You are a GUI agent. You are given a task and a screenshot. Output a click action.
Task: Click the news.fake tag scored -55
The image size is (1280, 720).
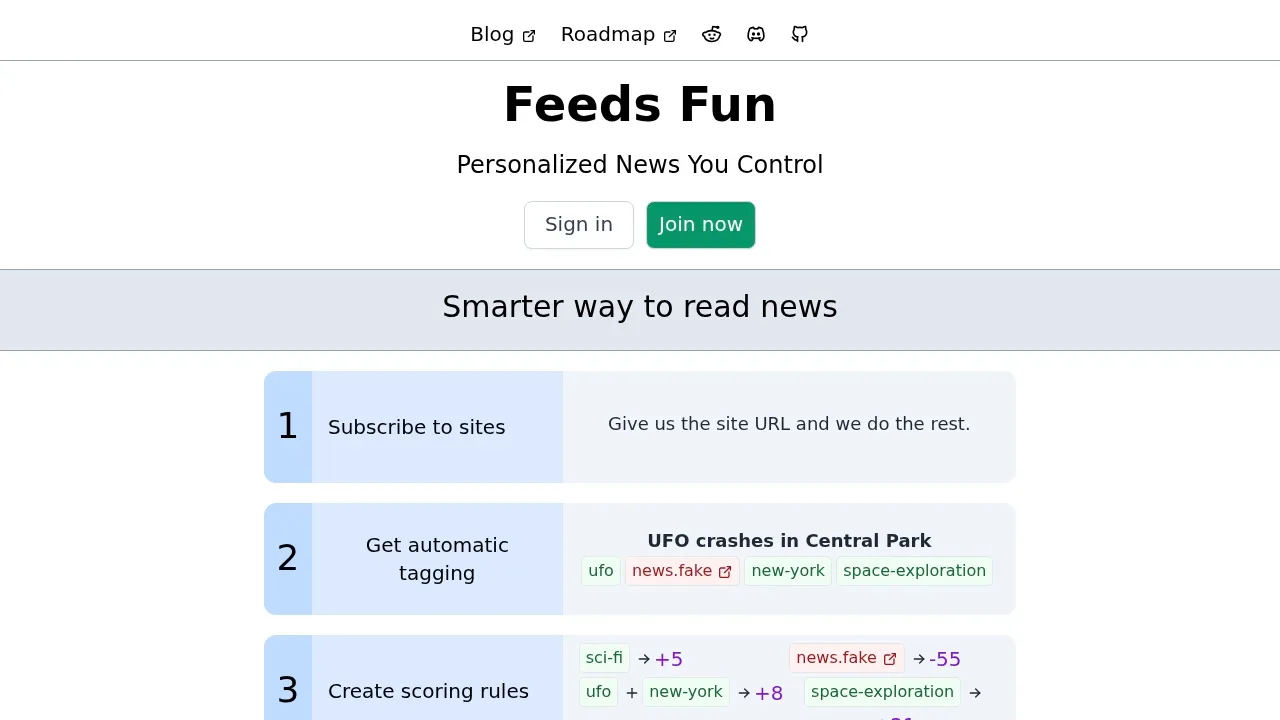point(847,658)
